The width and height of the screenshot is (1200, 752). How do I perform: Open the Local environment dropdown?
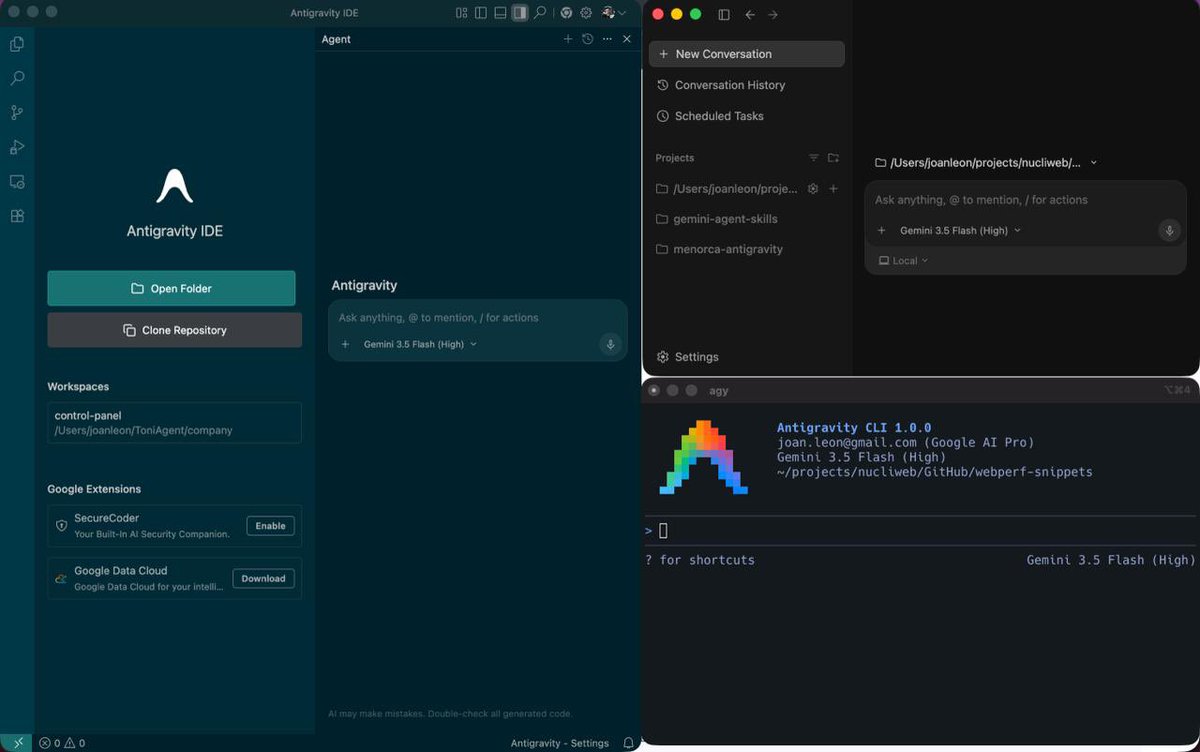pyautogui.click(x=904, y=260)
